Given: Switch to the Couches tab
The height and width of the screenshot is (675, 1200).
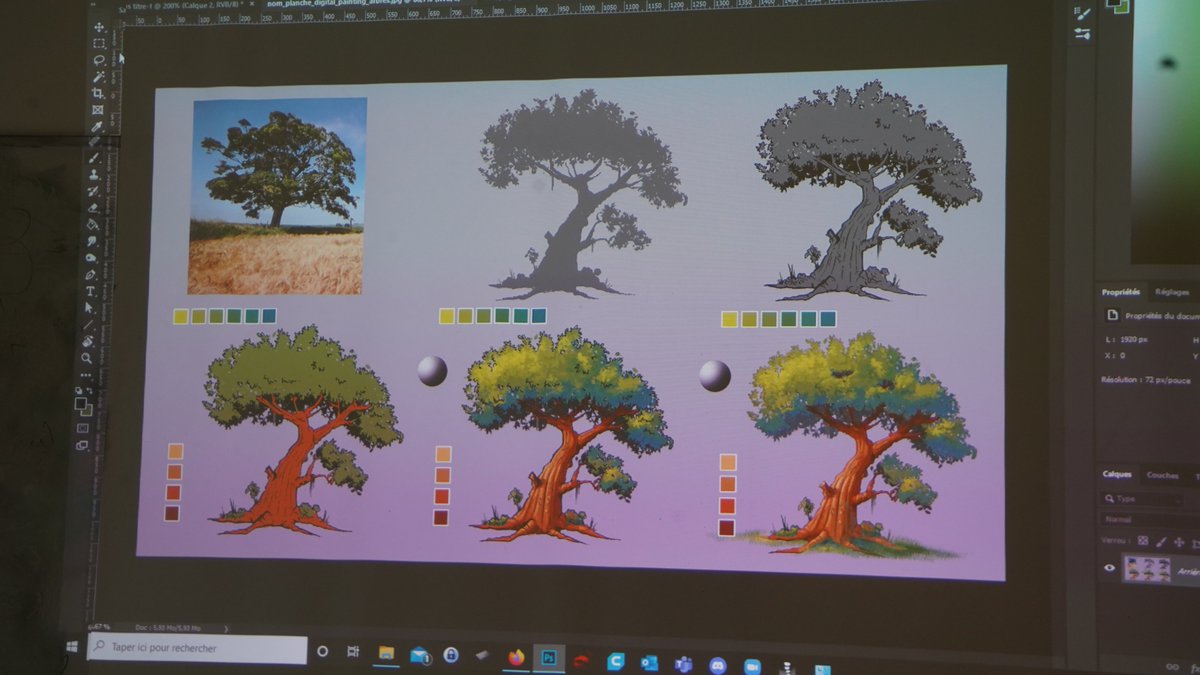Looking at the screenshot, I should [1162, 475].
